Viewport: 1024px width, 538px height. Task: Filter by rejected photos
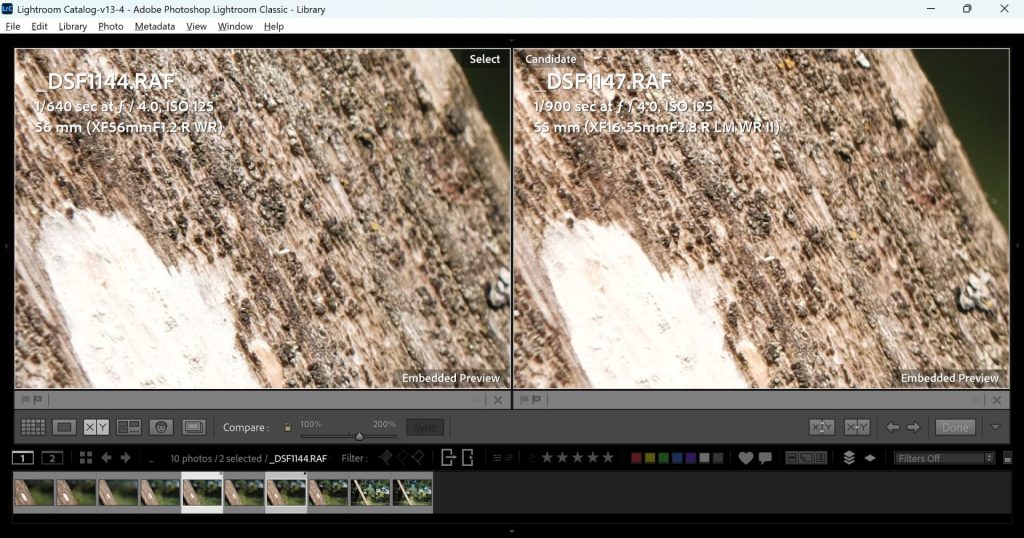[418, 458]
